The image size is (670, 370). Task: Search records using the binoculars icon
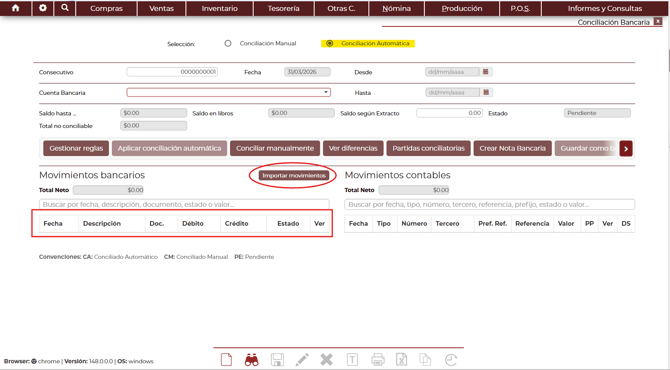(252, 360)
